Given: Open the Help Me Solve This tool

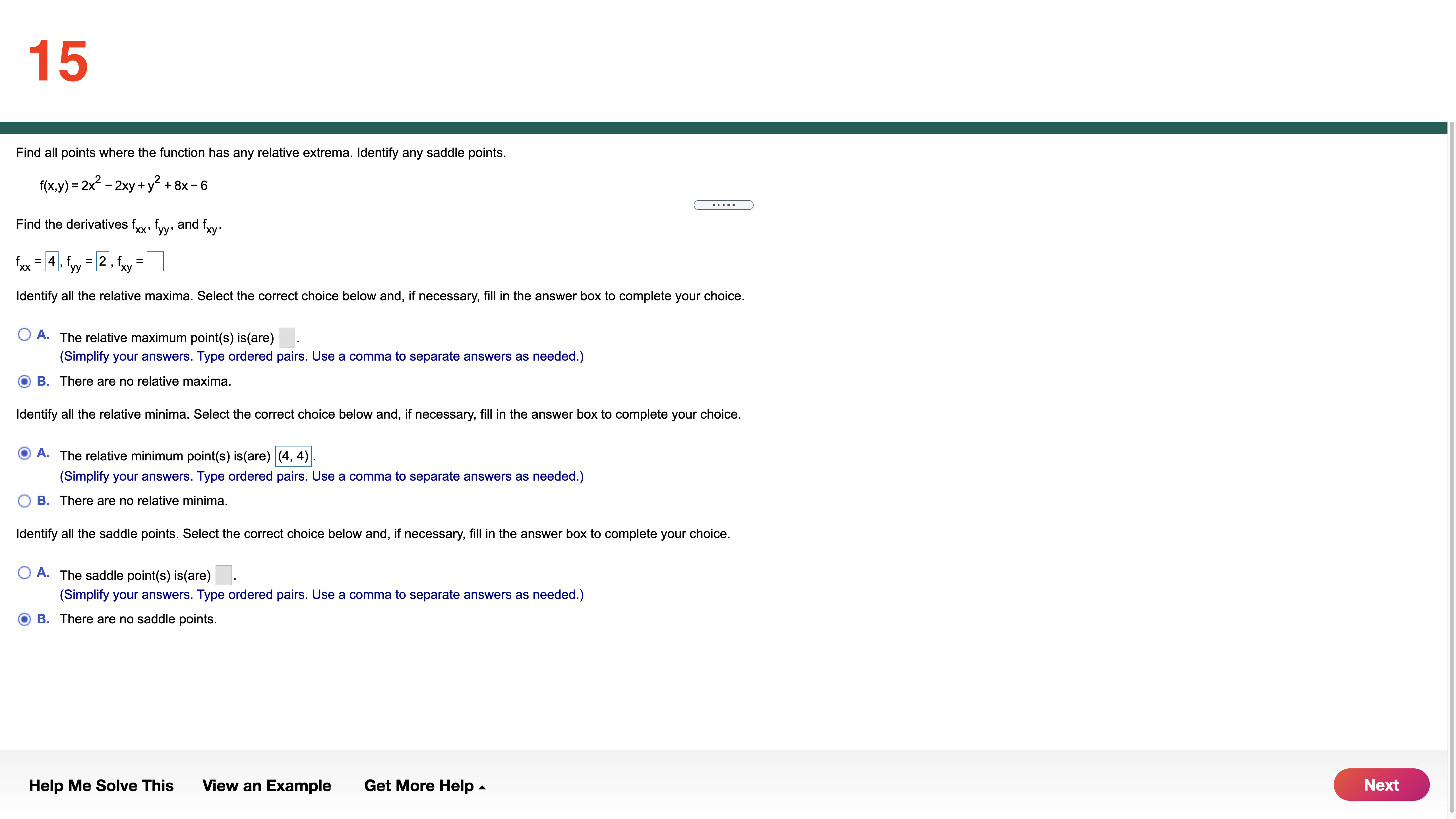Looking at the screenshot, I should point(101,786).
